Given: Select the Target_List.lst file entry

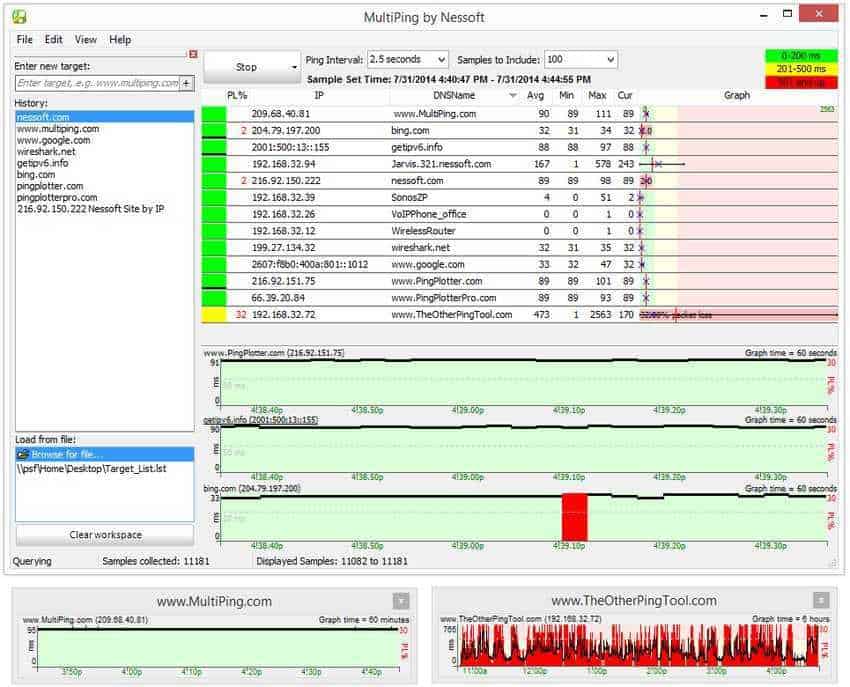Looking at the screenshot, I should tap(92, 468).
